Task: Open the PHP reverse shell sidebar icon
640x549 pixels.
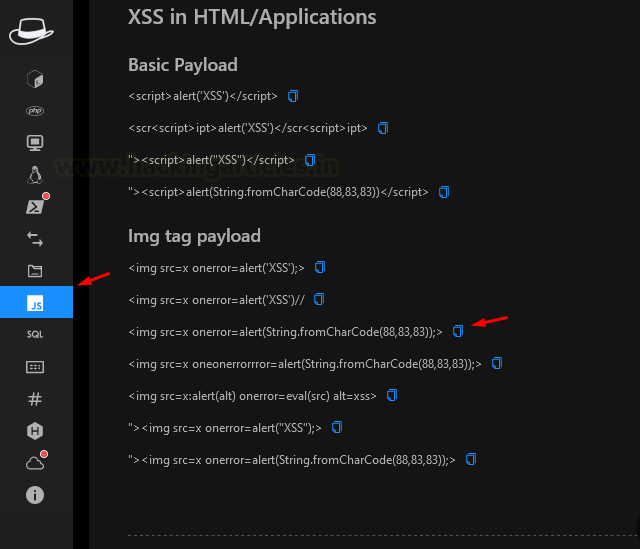Action: 35,111
